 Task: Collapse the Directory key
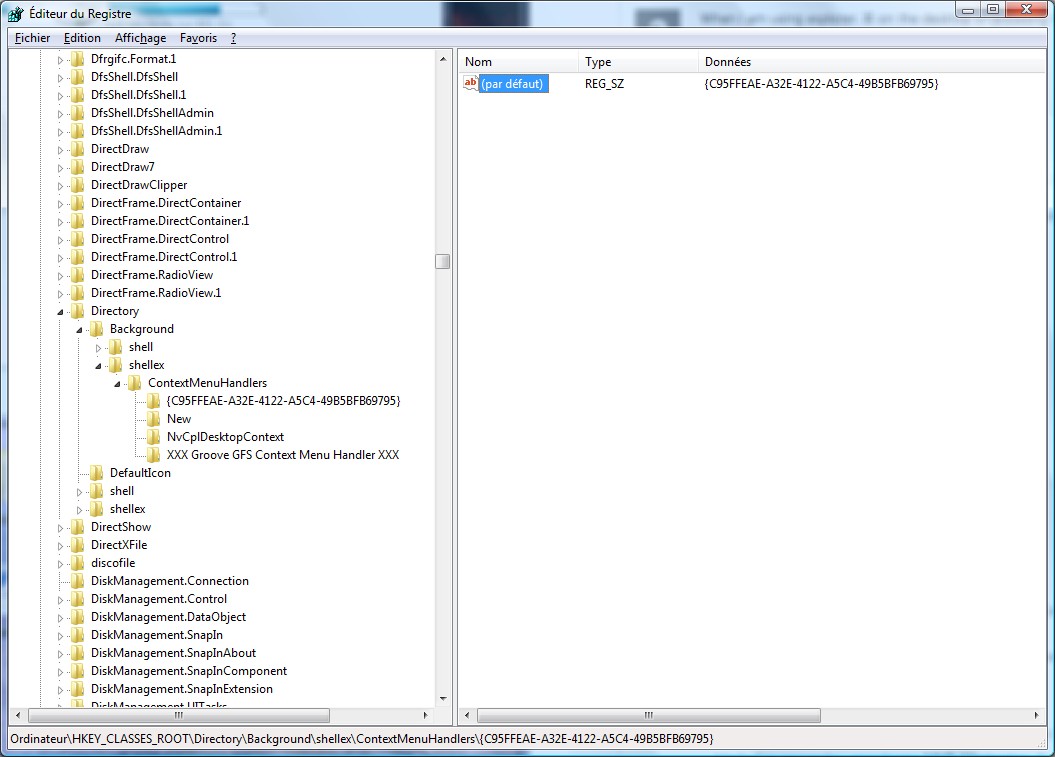tap(61, 312)
